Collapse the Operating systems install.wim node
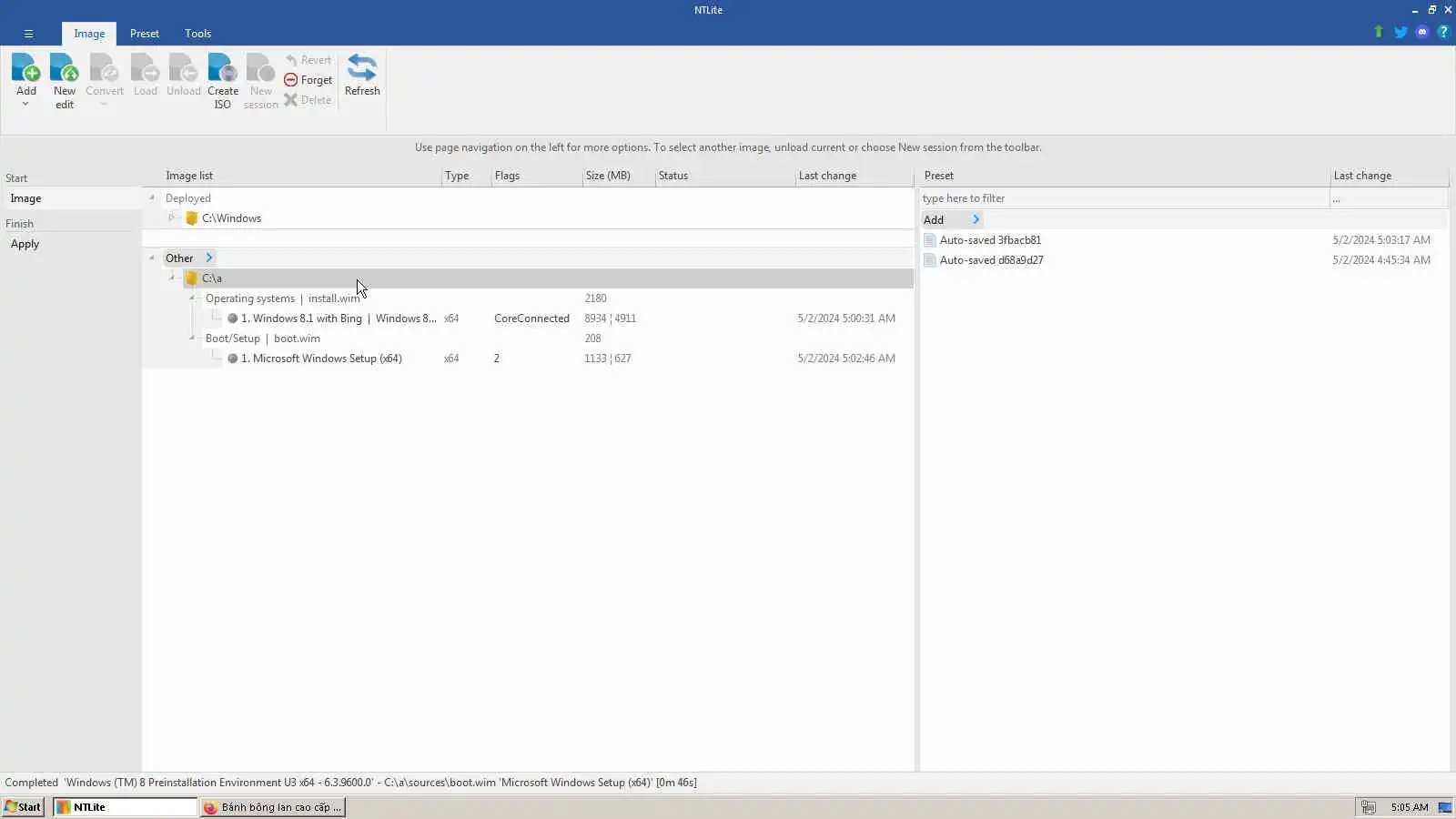 (x=192, y=298)
